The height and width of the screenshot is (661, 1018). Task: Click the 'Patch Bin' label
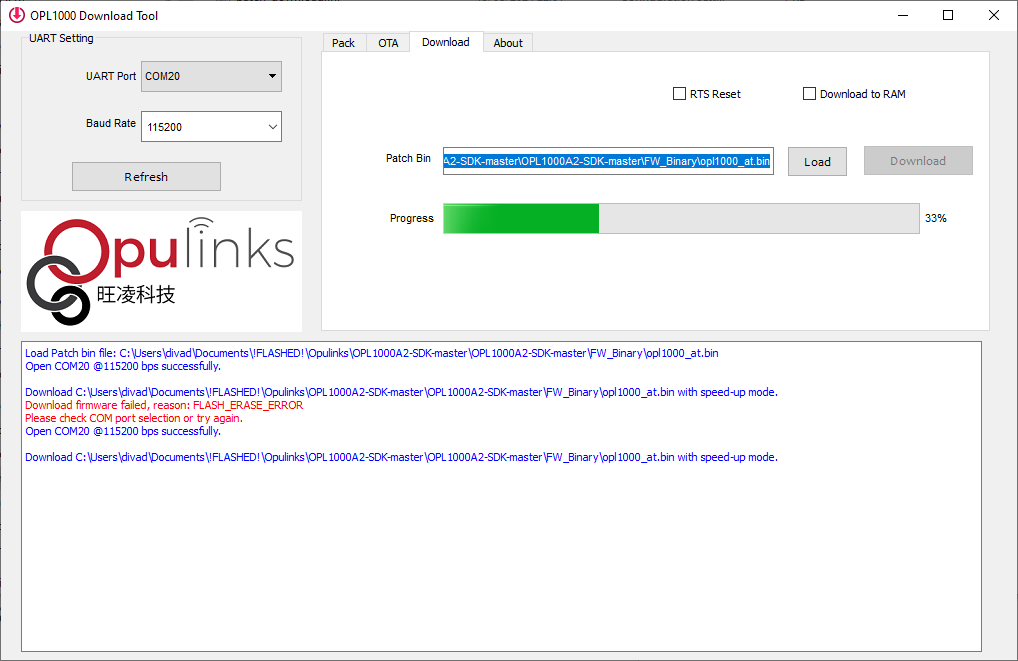(x=408, y=158)
